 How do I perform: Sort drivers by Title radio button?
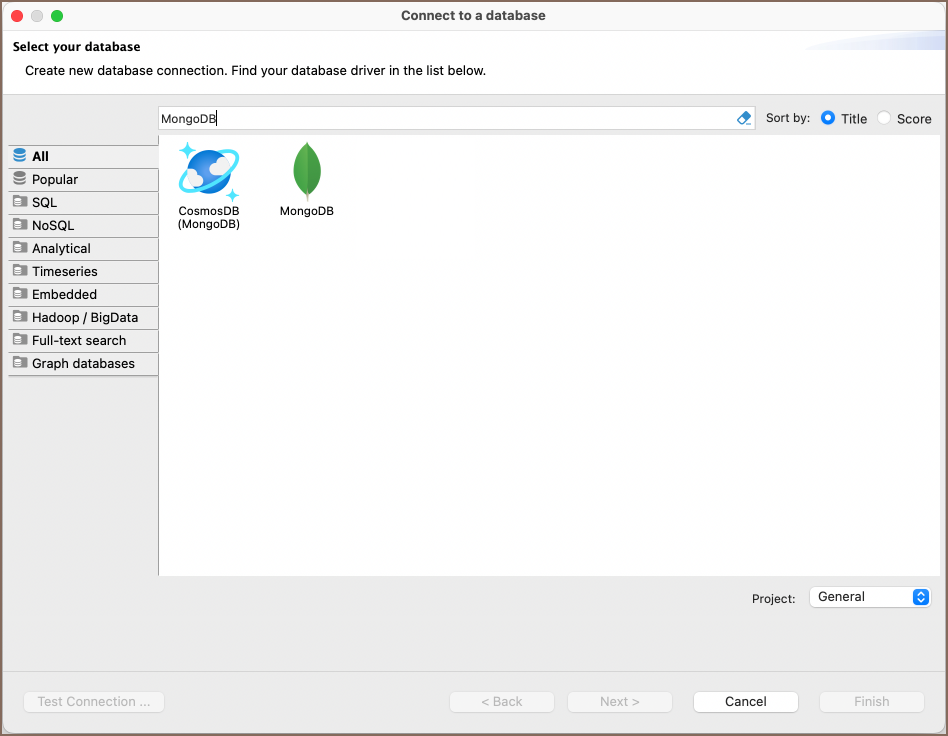pyautogui.click(x=828, y=118)
